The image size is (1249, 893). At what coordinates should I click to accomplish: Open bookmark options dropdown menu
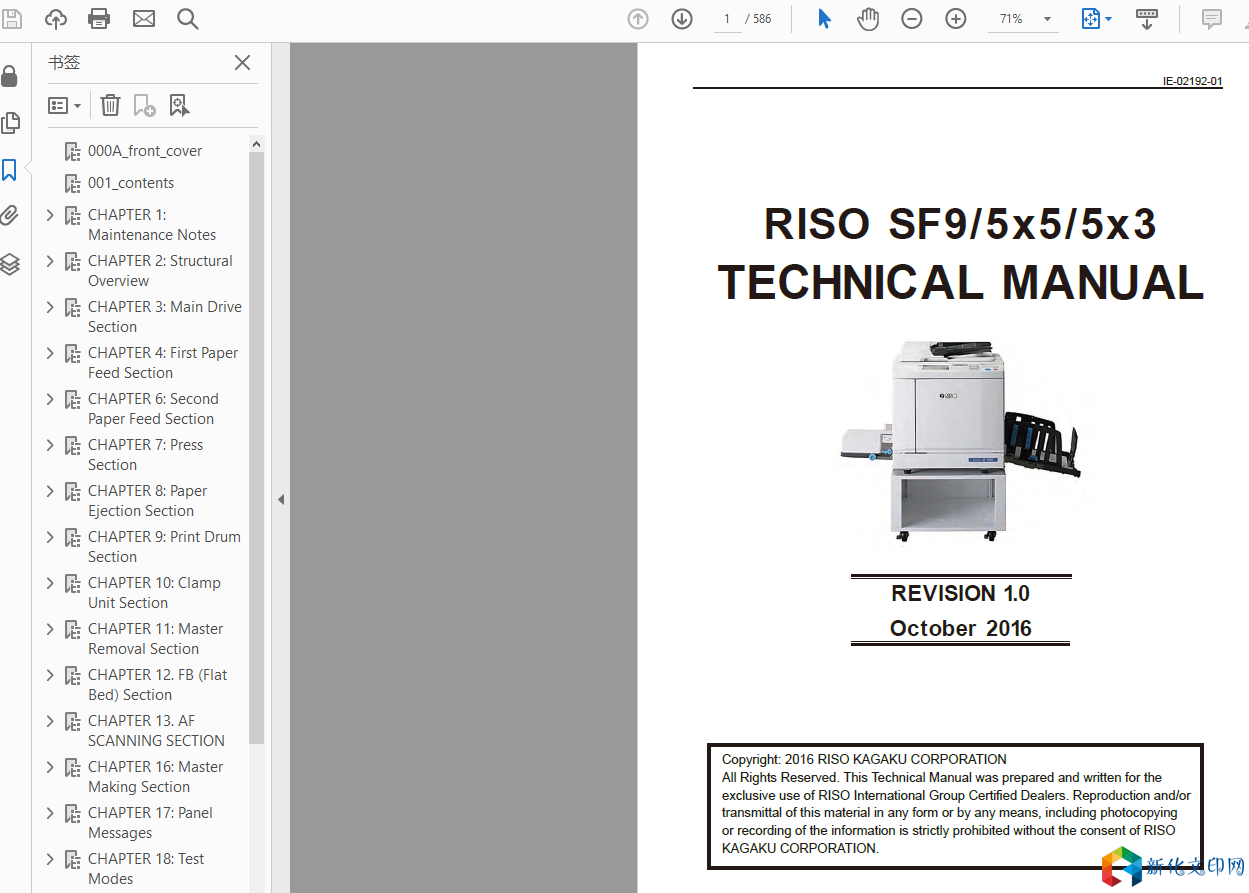[x=65, y=105]
